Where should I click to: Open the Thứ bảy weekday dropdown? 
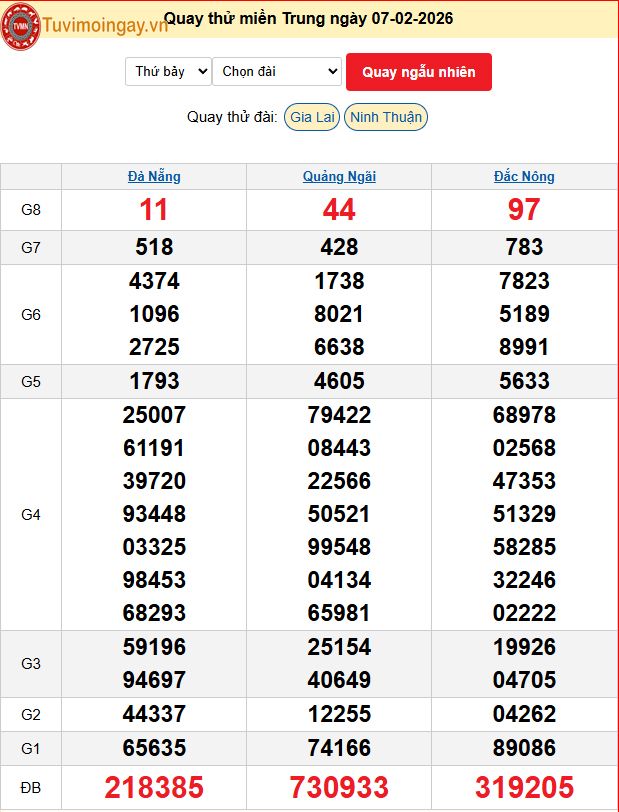tap(168, 71)
